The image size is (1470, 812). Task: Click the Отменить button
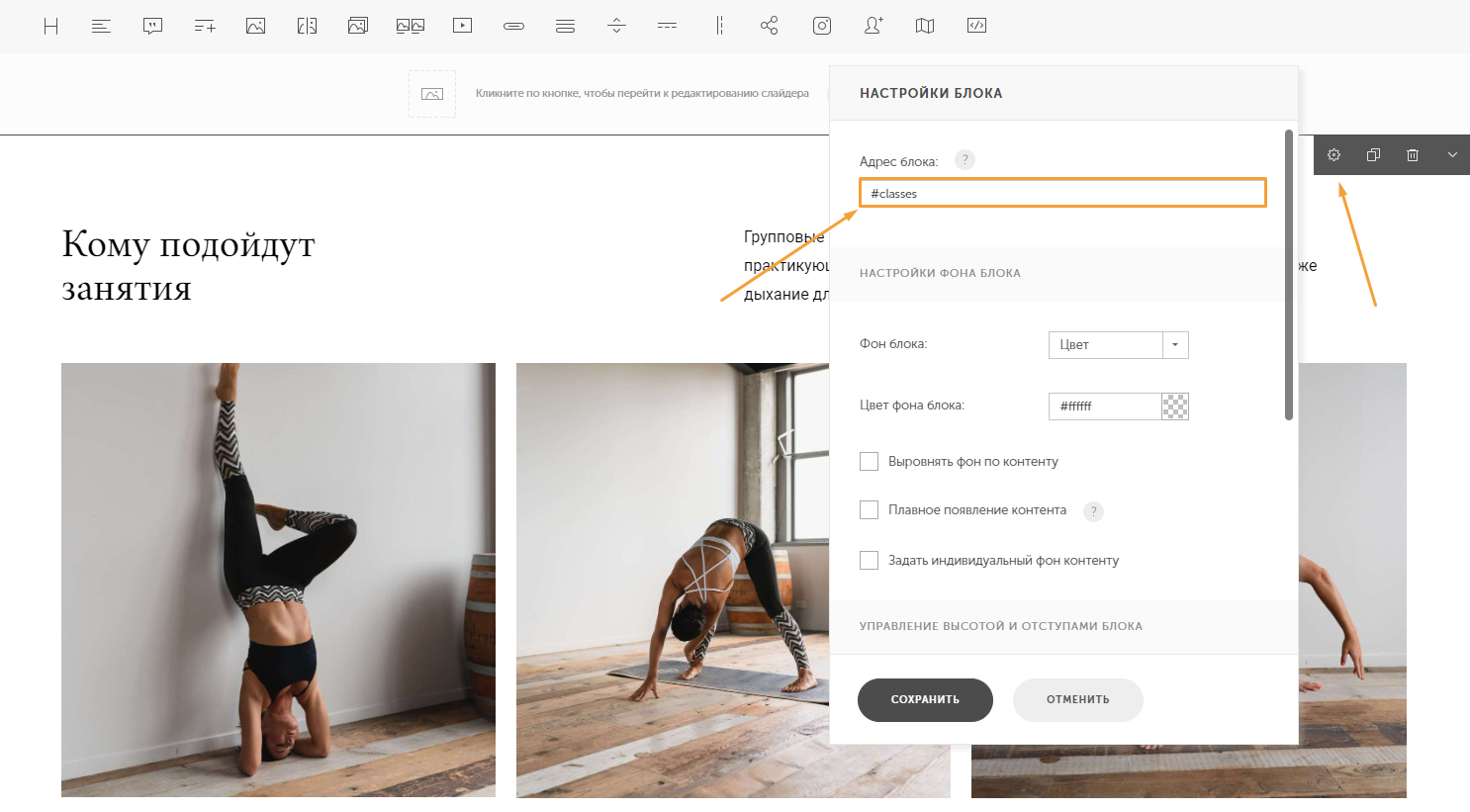click(1078, 699)
